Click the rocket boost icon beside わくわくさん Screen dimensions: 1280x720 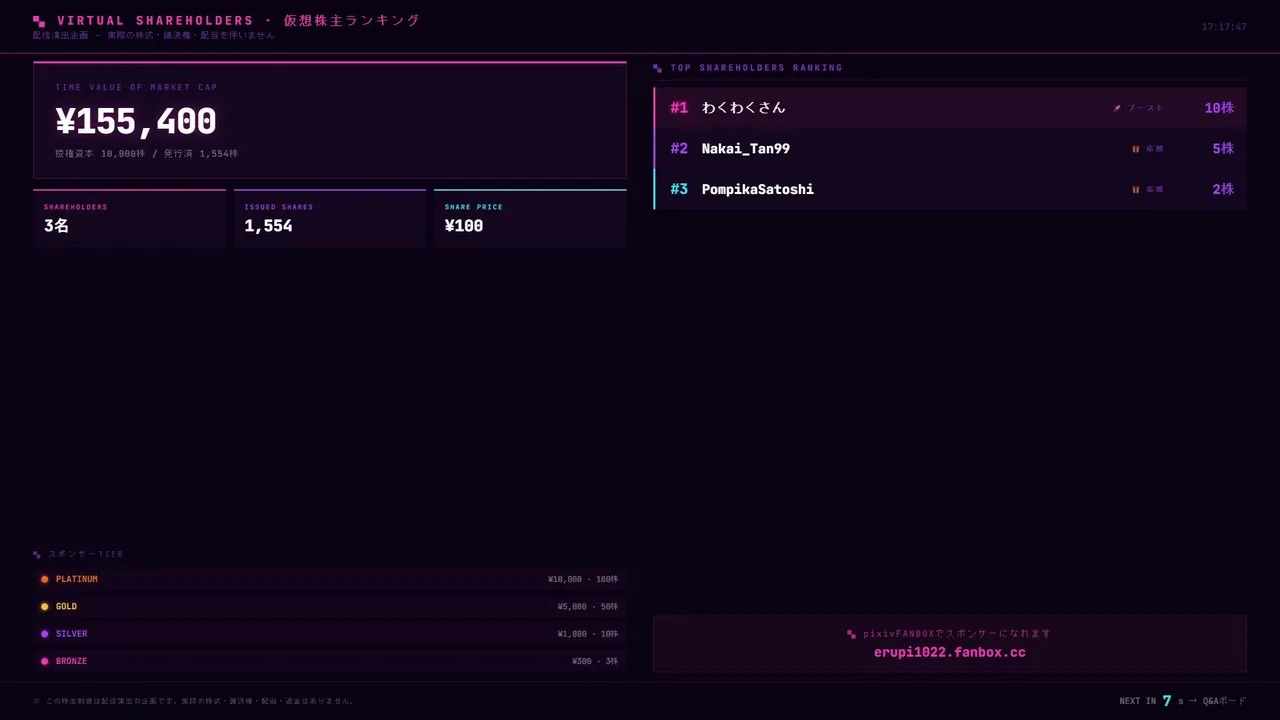pos(1117,108)
